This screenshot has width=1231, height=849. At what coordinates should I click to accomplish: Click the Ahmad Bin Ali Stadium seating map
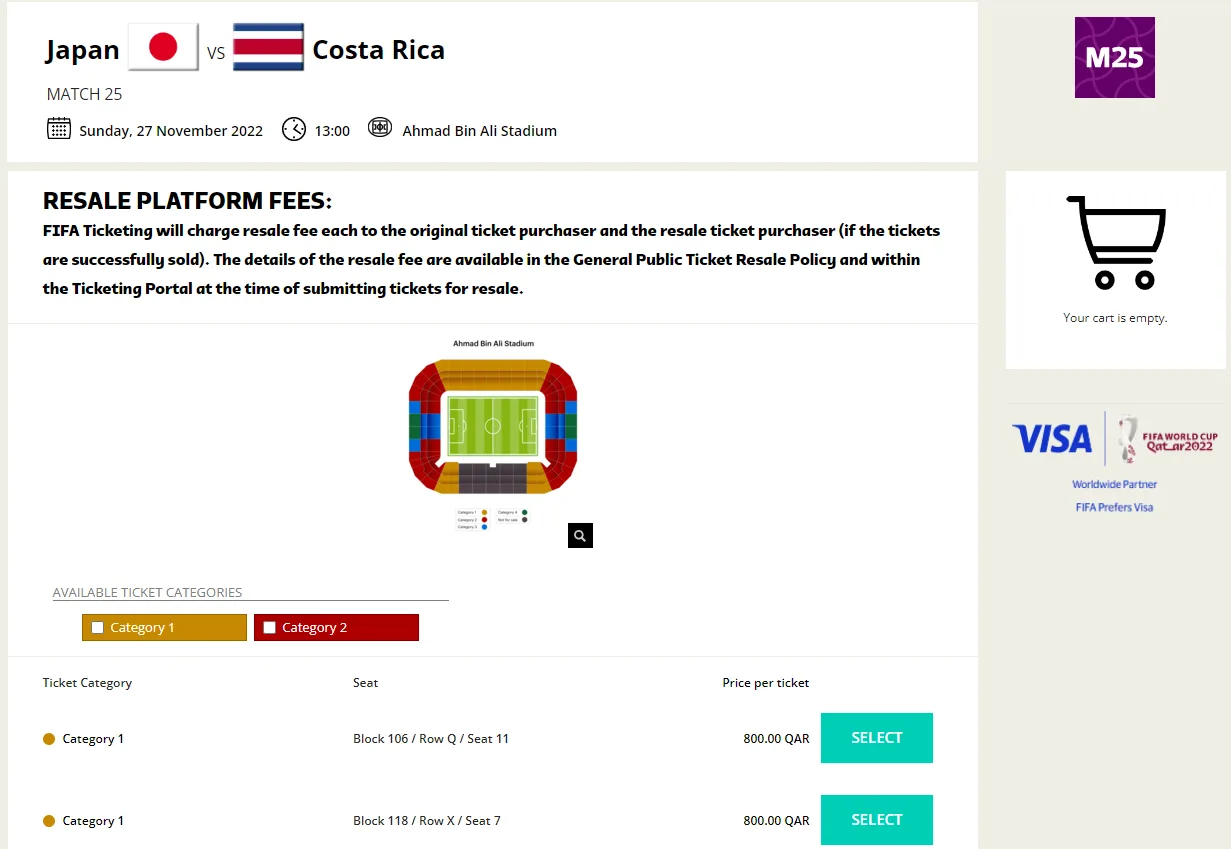(x=493, y=426)
